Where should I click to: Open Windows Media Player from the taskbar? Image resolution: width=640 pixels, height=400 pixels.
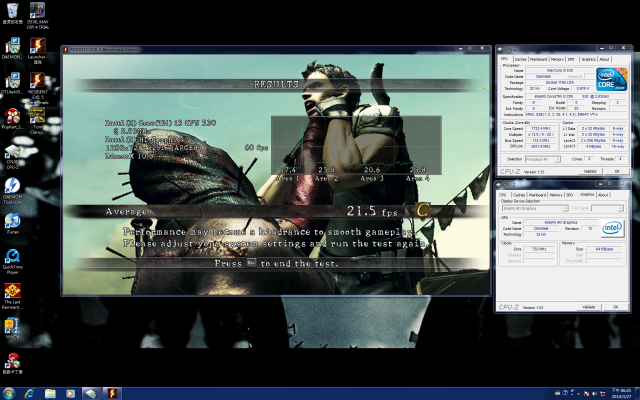pyautogui.click(x=70, y=393)
